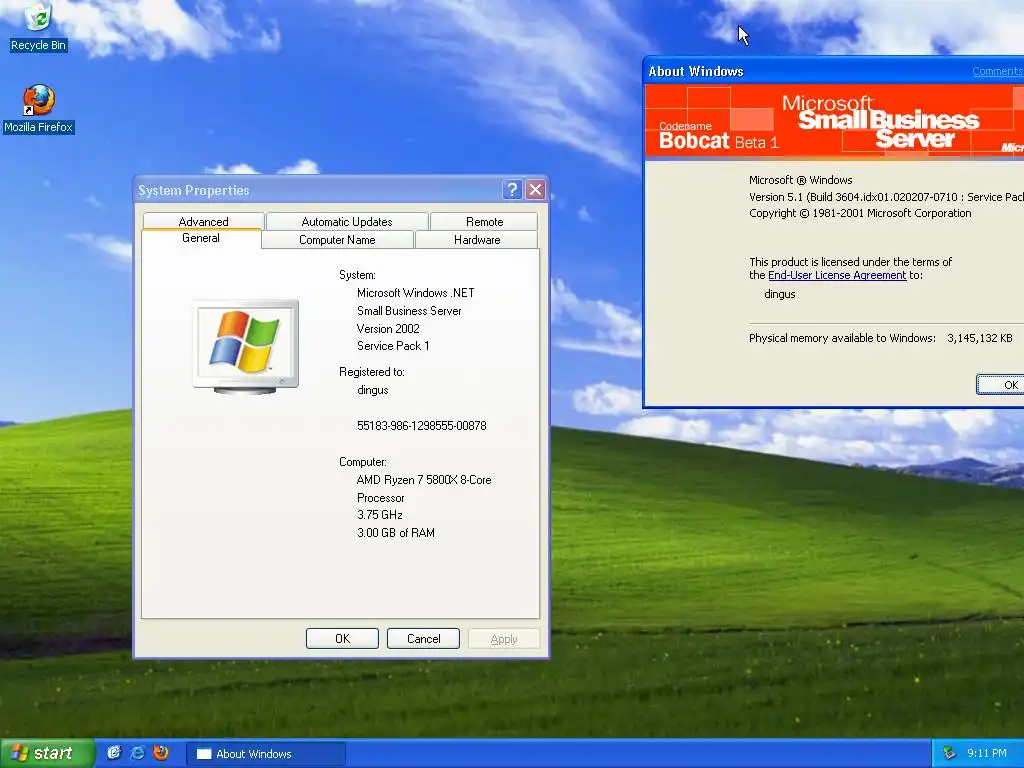Click the '3.75 GHz' processor speed text
Viewport: 1024px width, 768px height.
pos(379,515)
